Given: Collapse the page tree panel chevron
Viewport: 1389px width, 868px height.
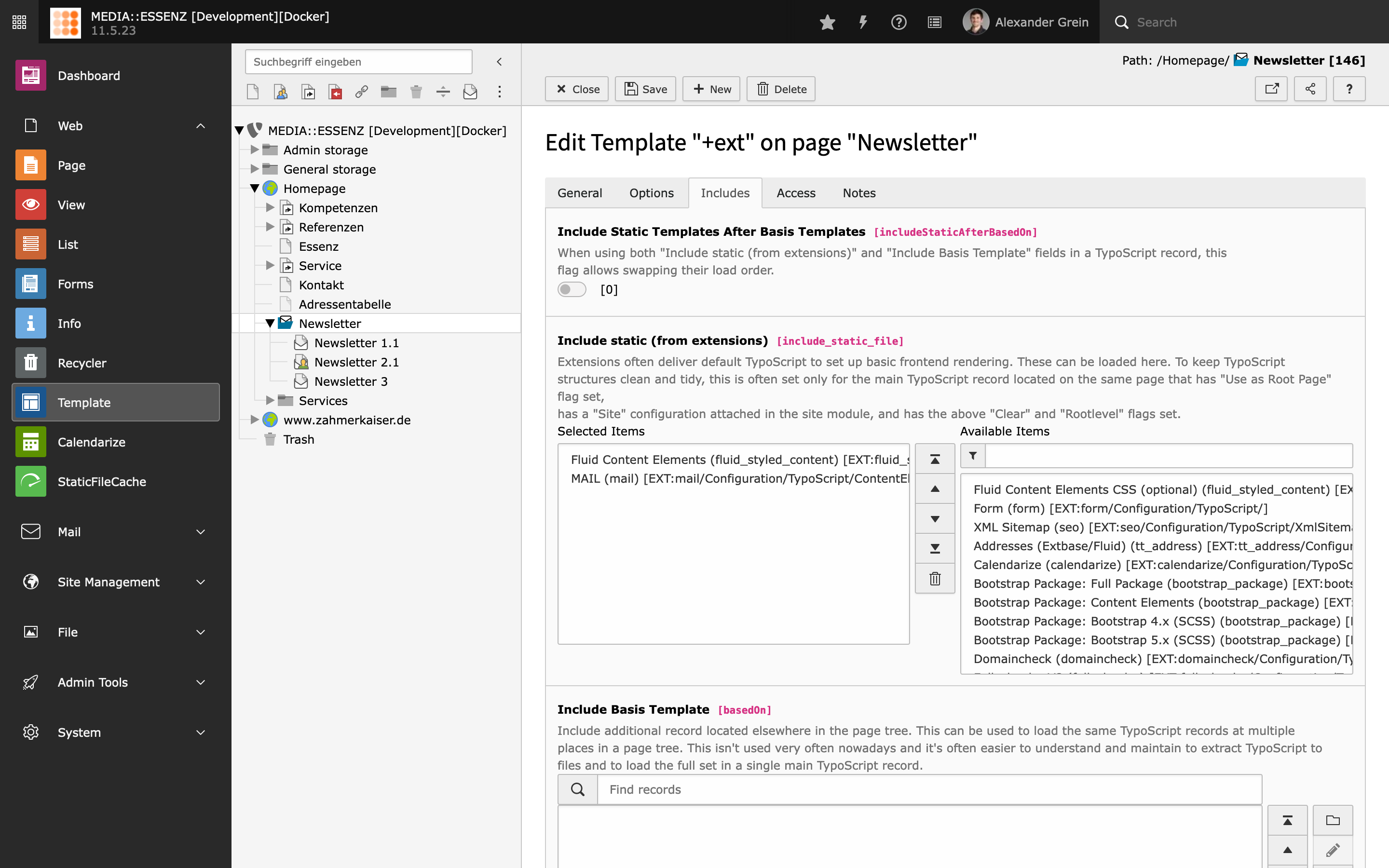Looking at the screenshot, I should point(499,62).
